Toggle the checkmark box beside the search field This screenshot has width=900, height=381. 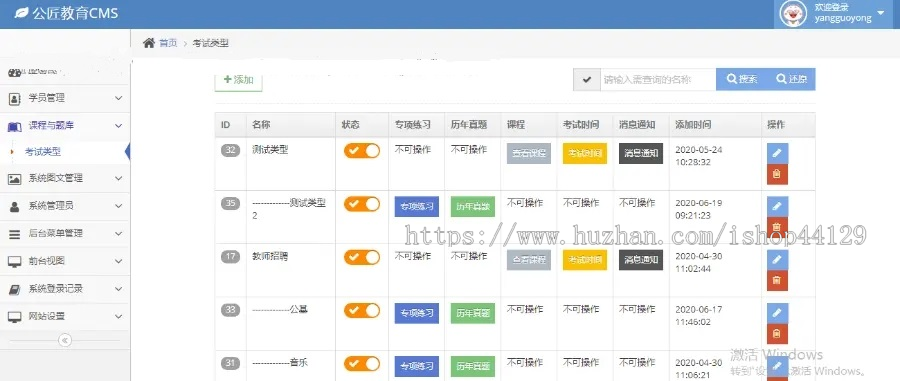pos(587,80)
